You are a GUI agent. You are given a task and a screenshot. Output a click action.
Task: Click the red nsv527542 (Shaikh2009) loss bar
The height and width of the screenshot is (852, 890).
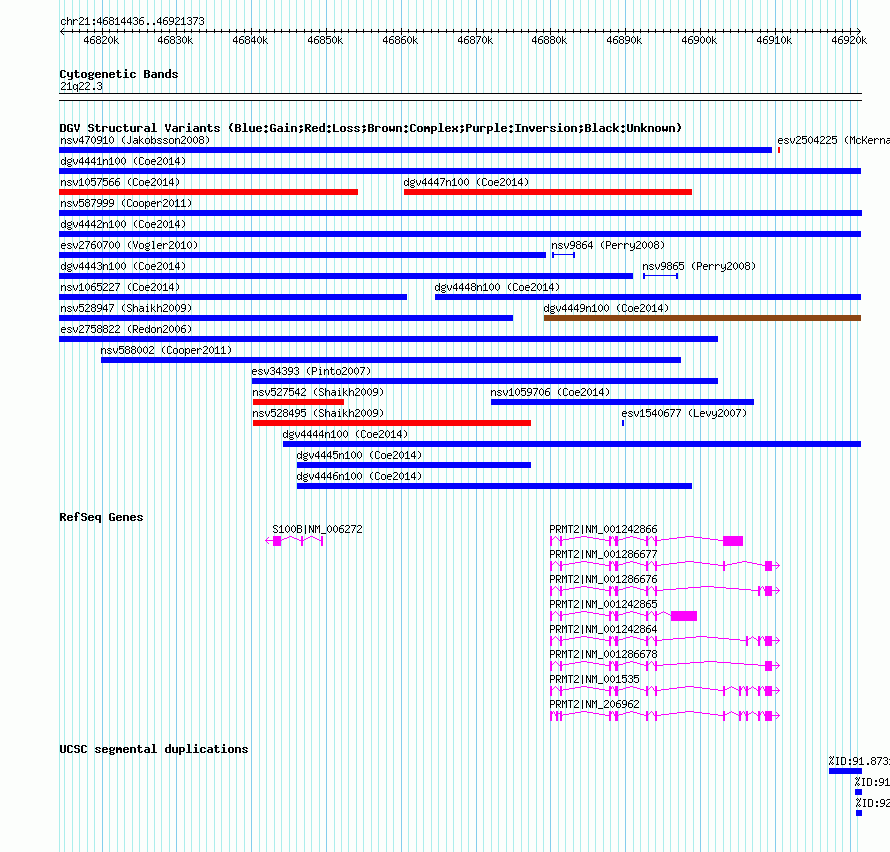(x=298, y=402)
